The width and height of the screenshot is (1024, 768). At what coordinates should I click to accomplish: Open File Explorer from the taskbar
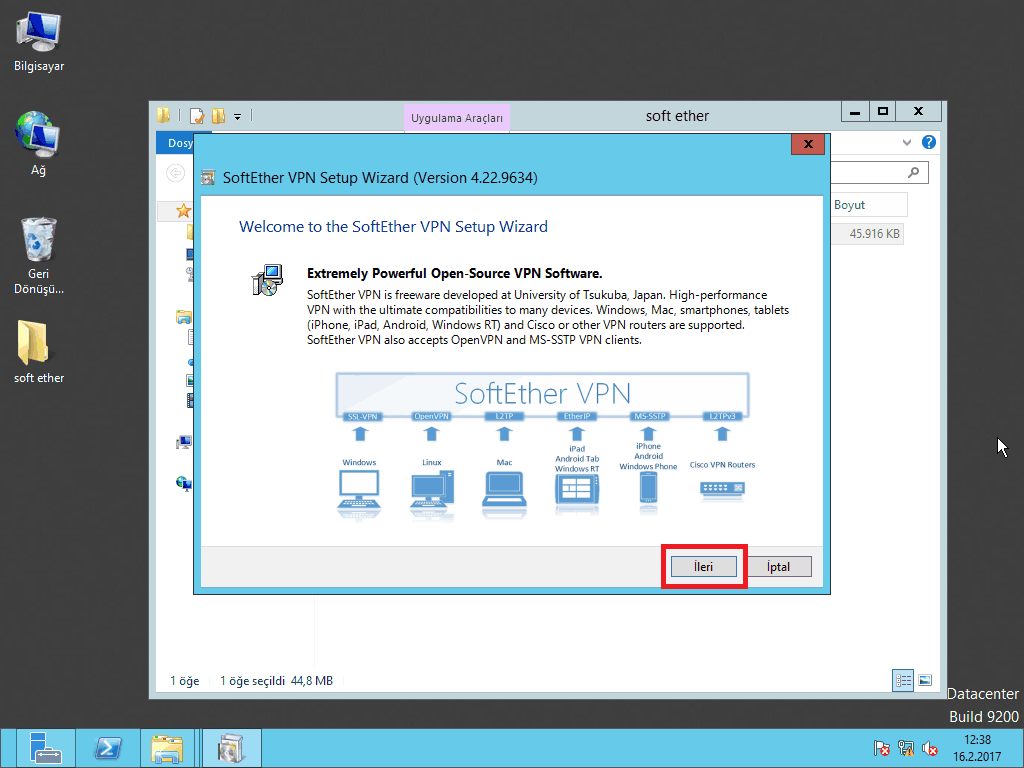(x=167, y=747)
